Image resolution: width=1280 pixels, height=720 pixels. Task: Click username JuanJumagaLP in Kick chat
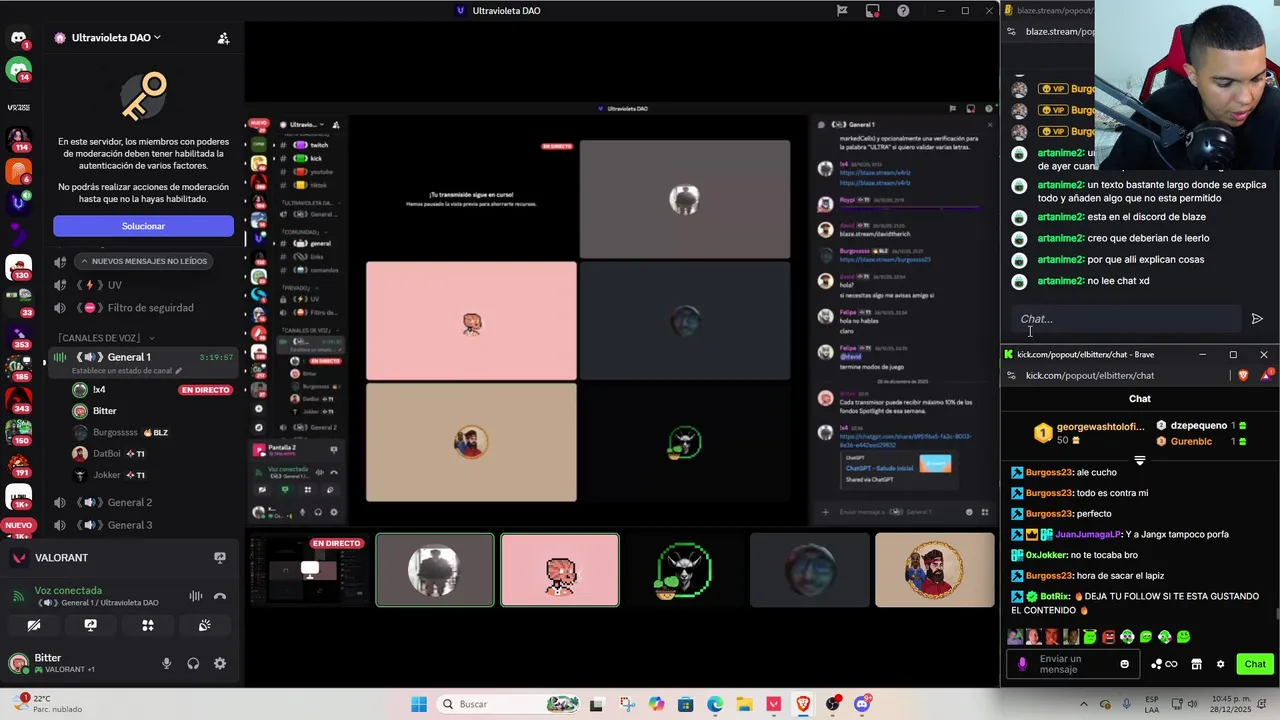(1087, 534)
